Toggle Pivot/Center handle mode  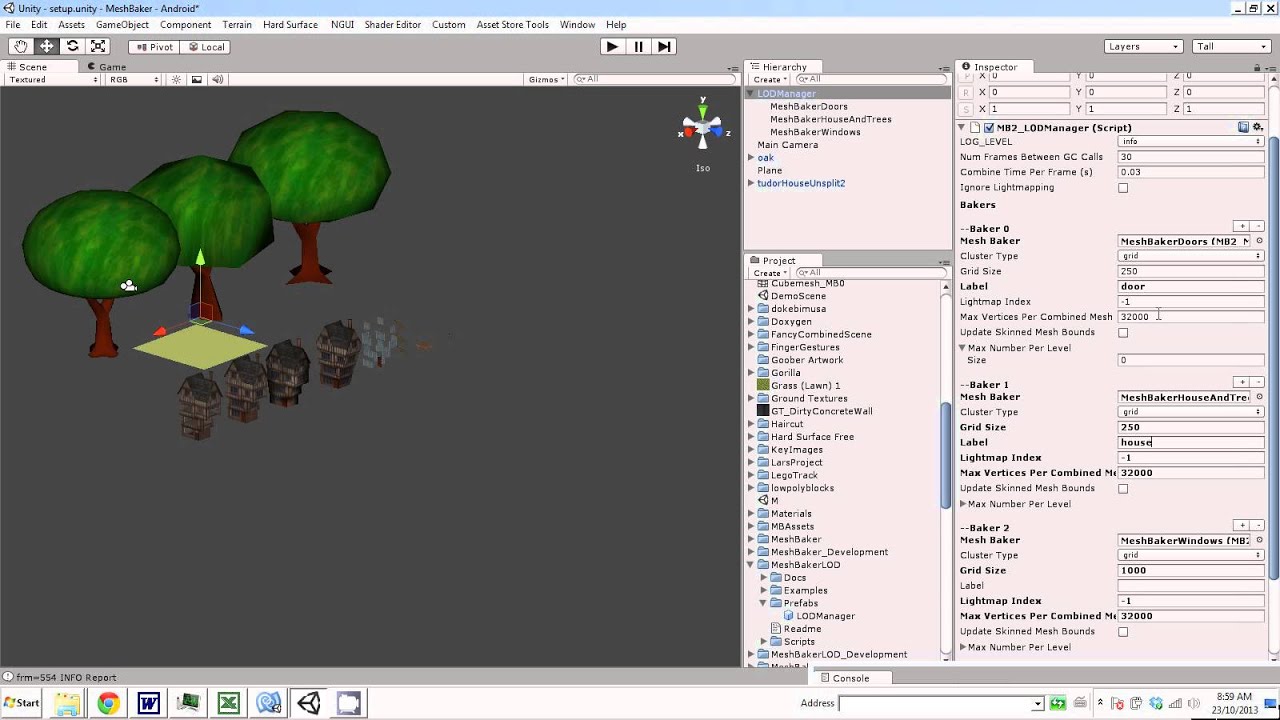[154, 47]
